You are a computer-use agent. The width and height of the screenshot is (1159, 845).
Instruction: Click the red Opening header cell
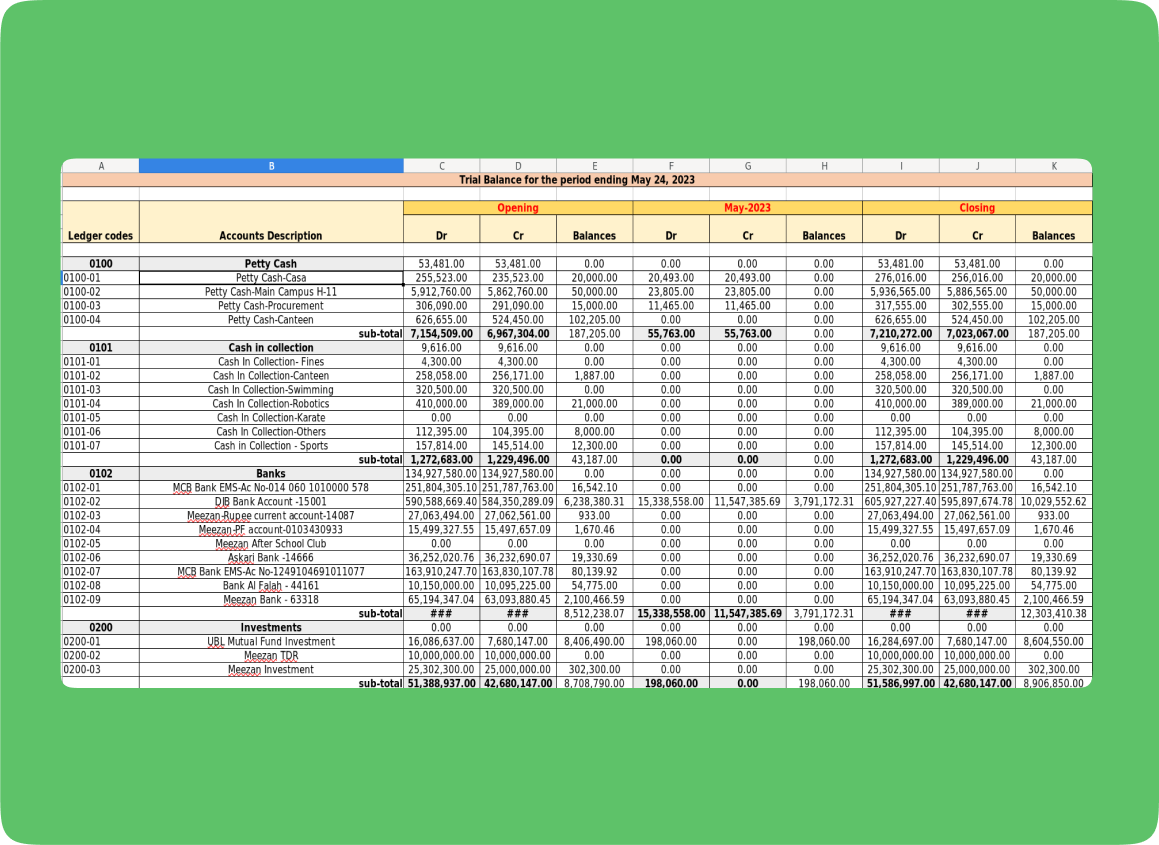click(x=517, y=208)
